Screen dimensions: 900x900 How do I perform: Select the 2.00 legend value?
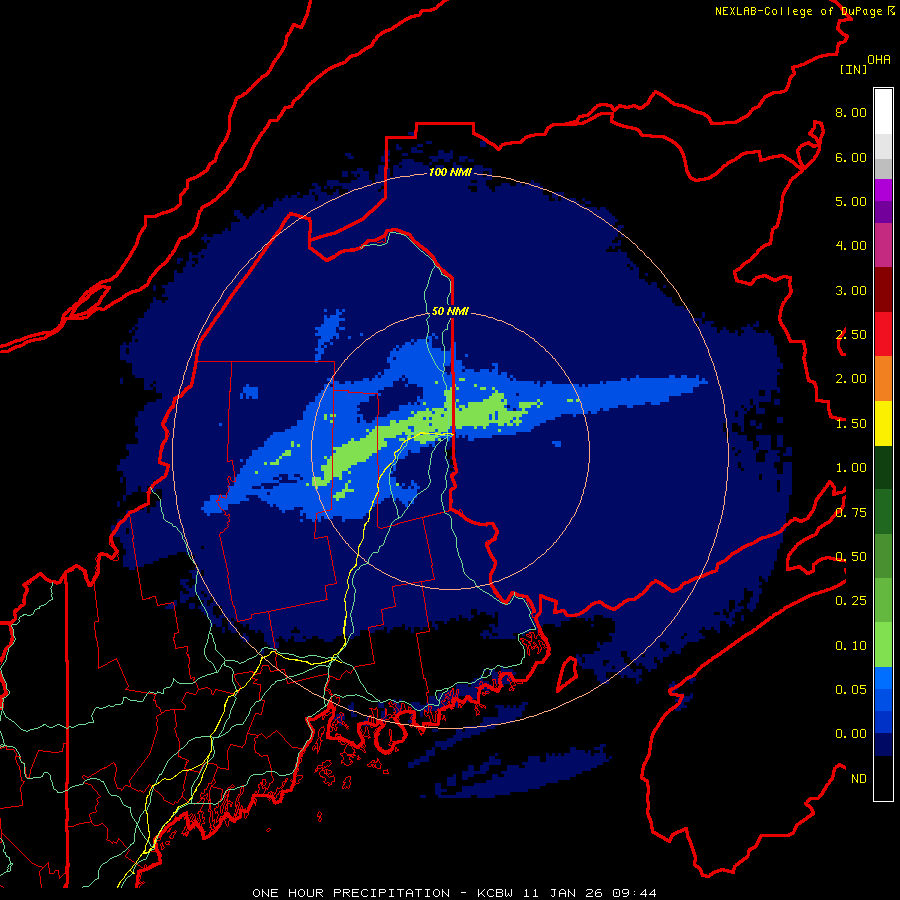pyautogui.click(x=851, y=379)
